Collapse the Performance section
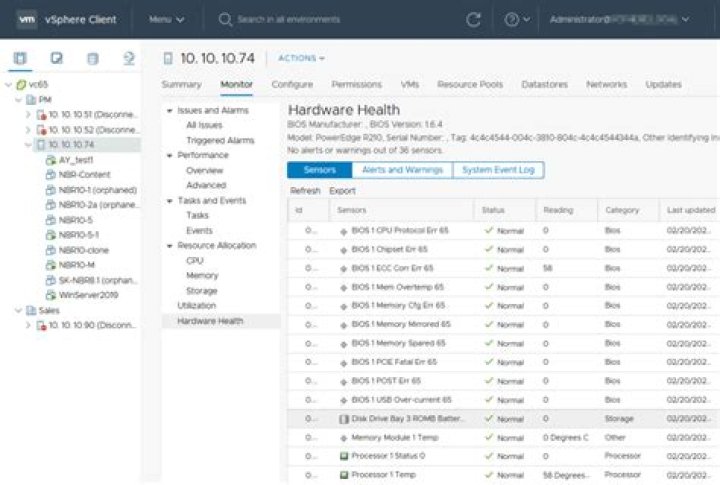Screen dimensions: 720x485 coord(169,155)
